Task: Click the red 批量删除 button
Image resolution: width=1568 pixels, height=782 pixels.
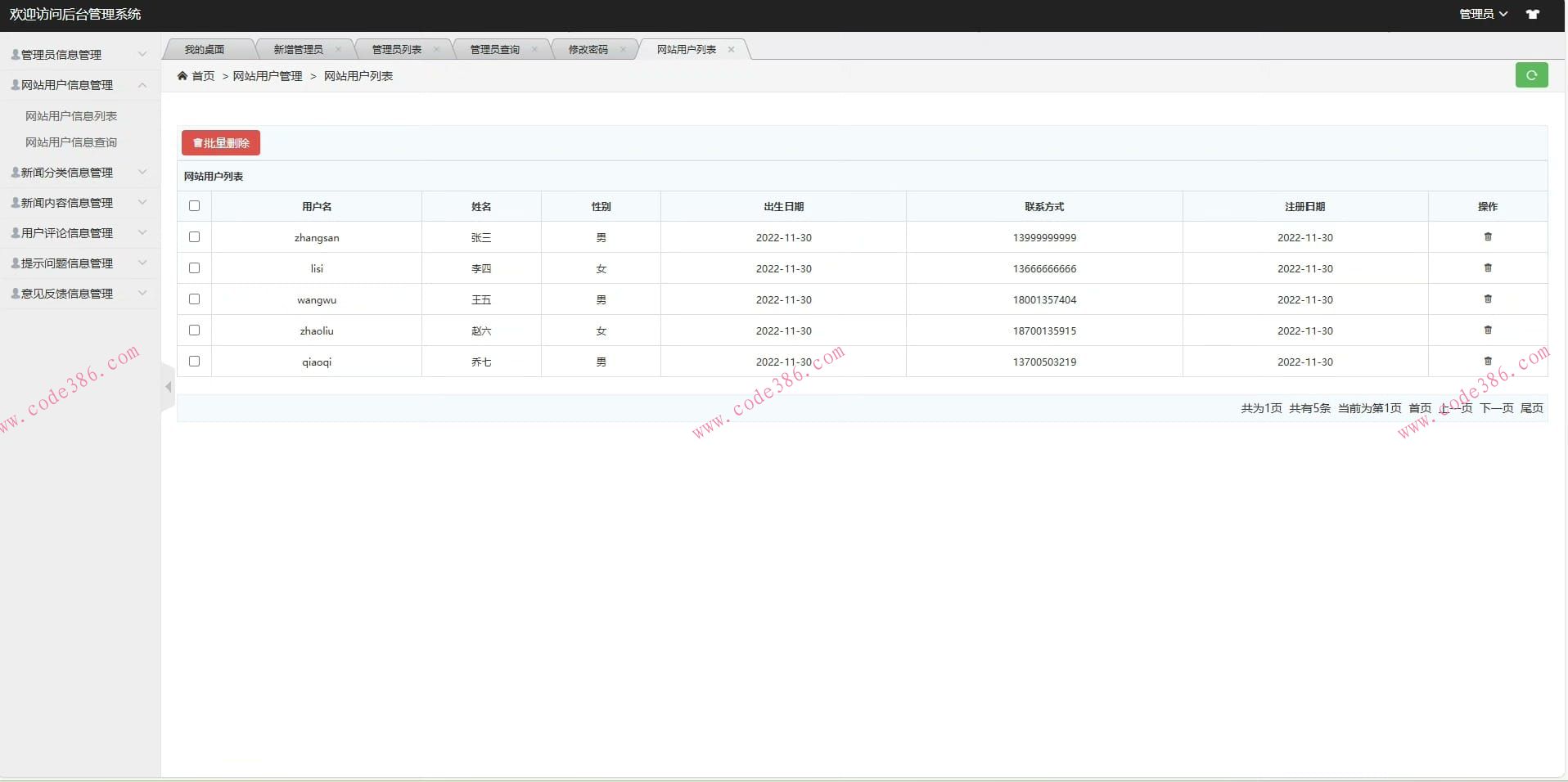Action: (x=221, y=143)
